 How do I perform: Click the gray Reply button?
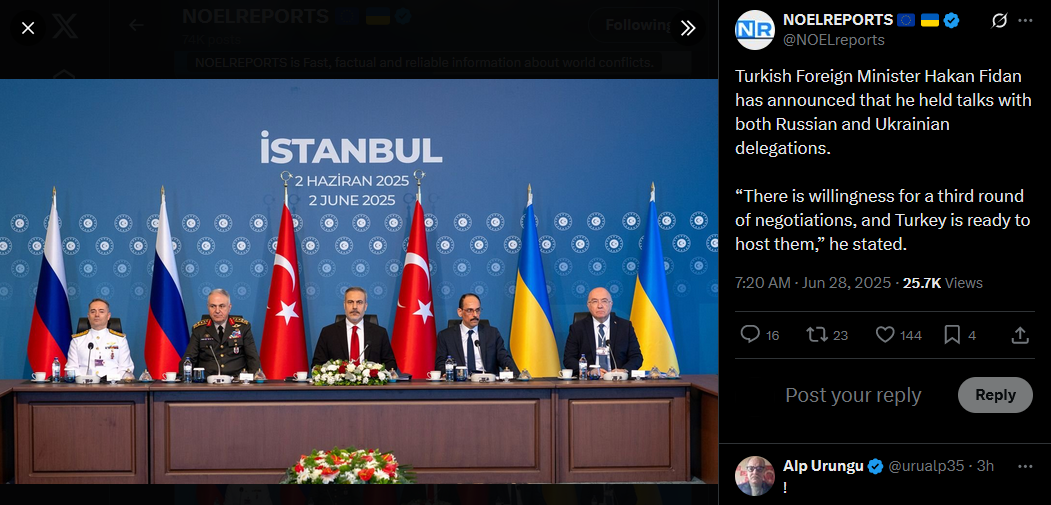tap(995, 395)
